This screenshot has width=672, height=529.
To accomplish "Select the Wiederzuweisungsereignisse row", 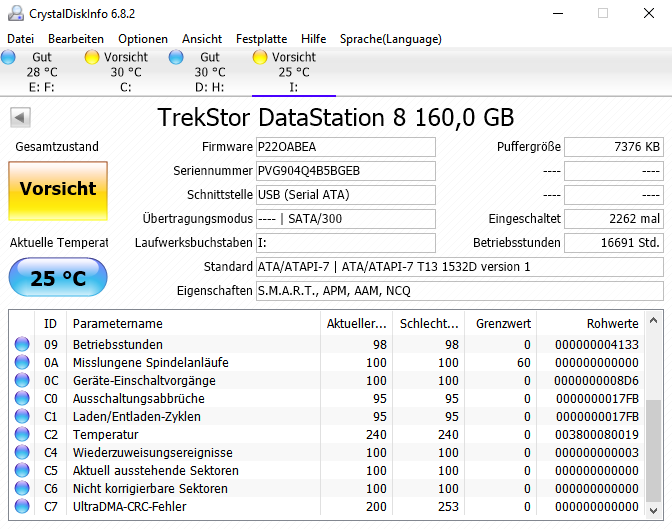I will [x=327, y=452].
